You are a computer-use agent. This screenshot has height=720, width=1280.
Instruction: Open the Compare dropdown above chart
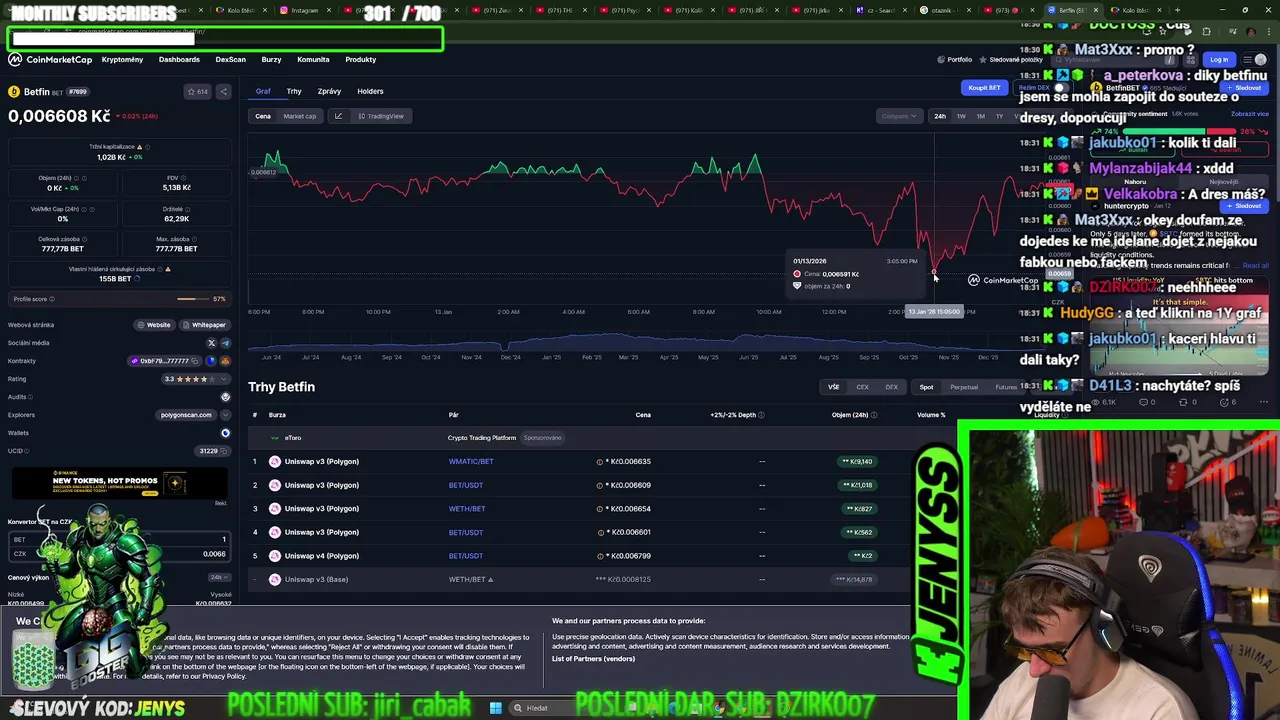point(898,116)
